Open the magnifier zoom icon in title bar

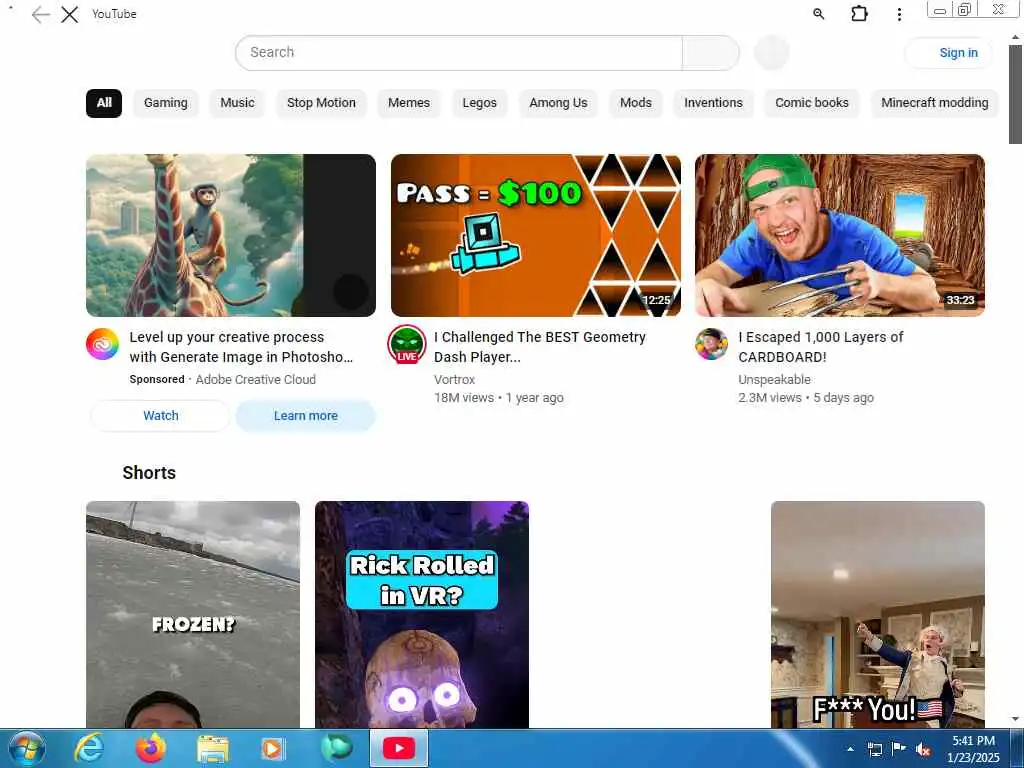(818, 14)
